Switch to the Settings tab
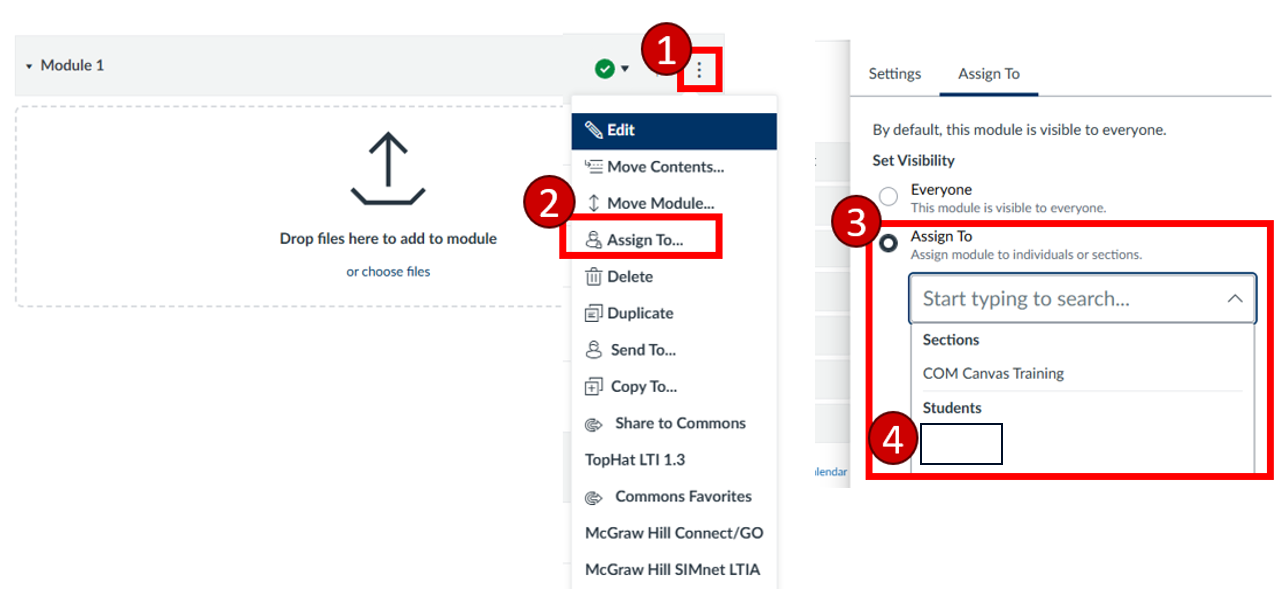 [x=894, y=73]
